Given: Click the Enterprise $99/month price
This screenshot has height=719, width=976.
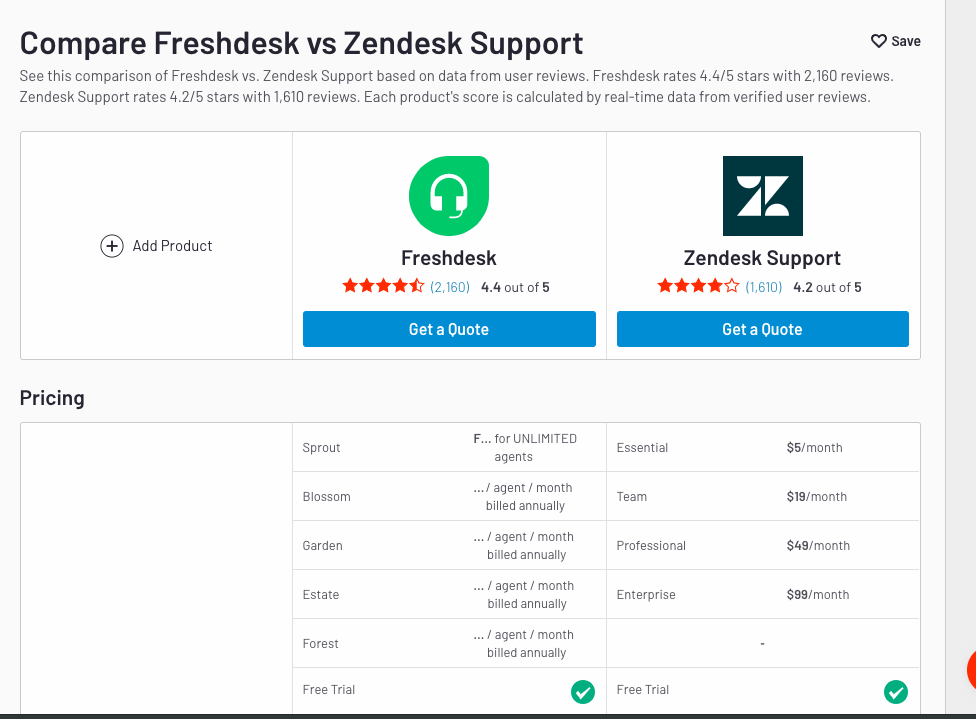Looking at the screenshot, I should tap(818, 594).
